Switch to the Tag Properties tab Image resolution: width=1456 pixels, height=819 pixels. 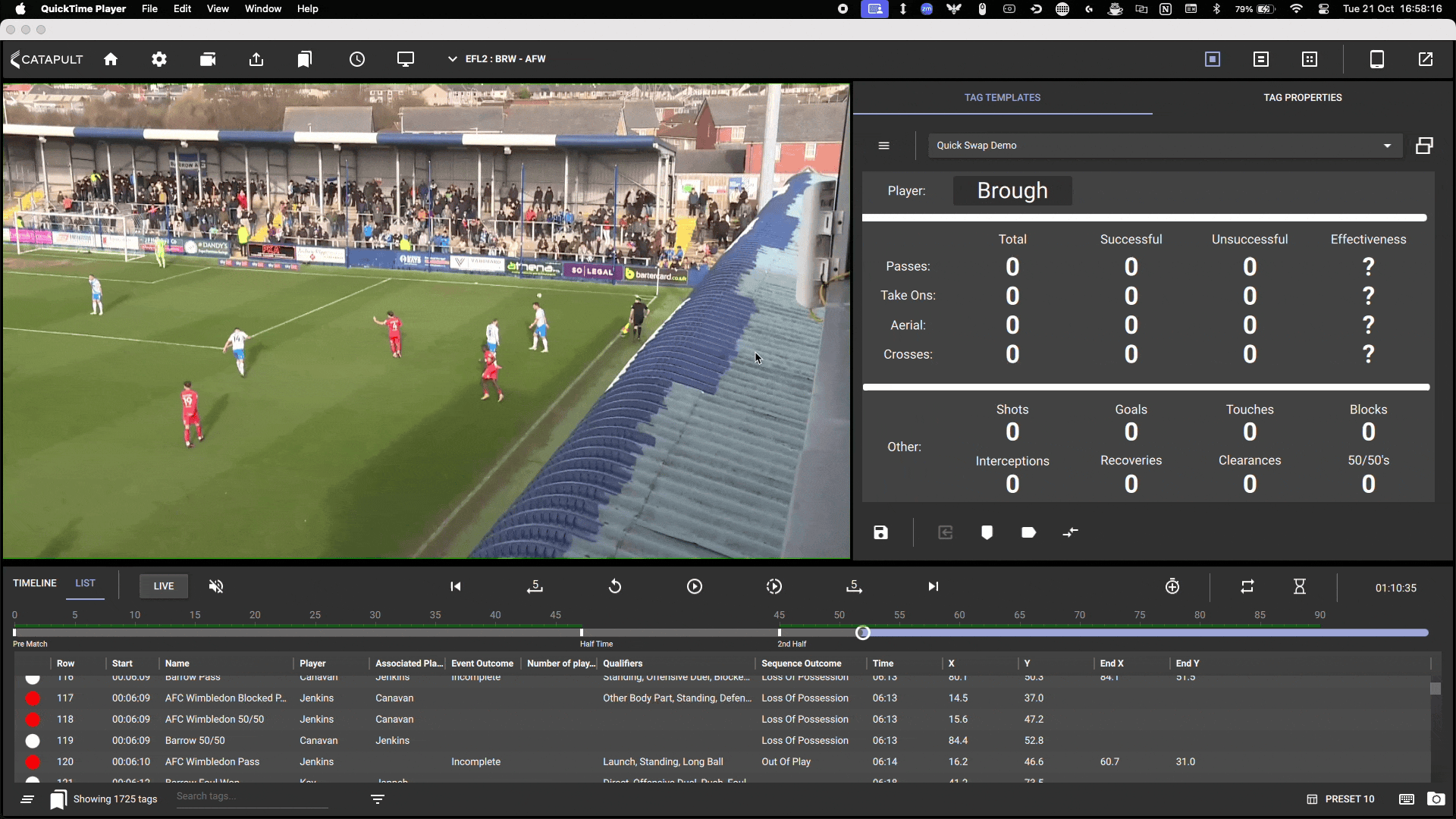tap(1303, 98)
